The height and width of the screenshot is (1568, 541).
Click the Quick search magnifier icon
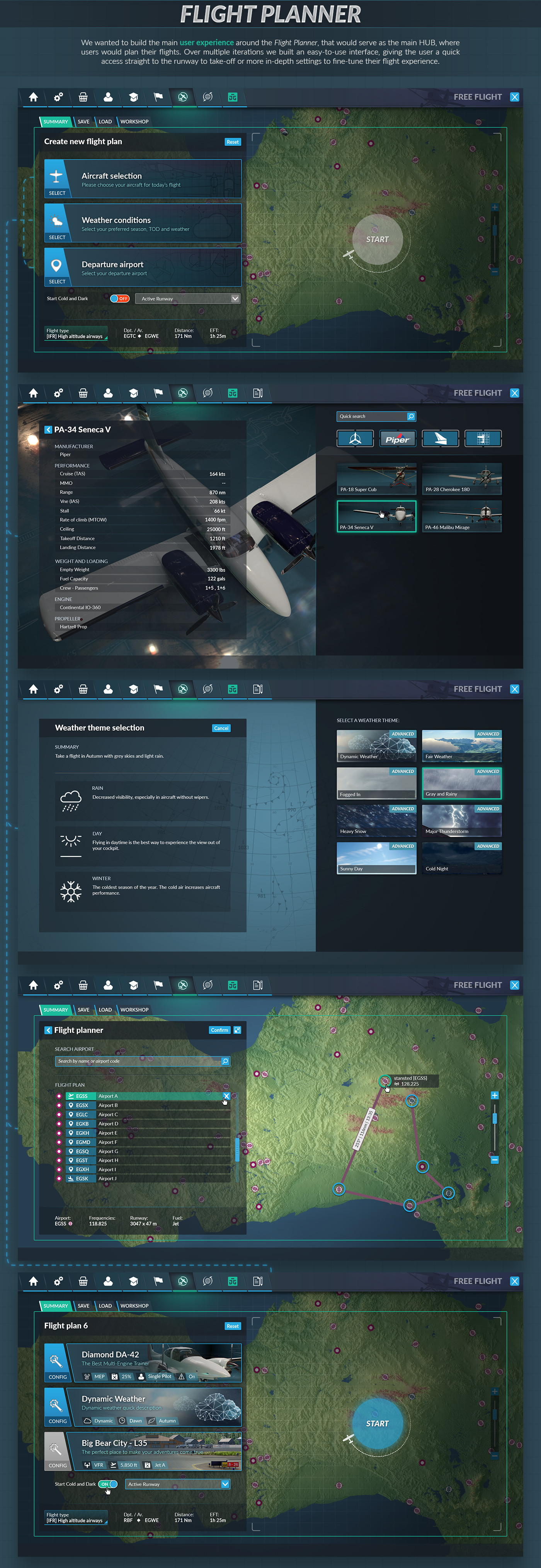[x=411, y=416]
